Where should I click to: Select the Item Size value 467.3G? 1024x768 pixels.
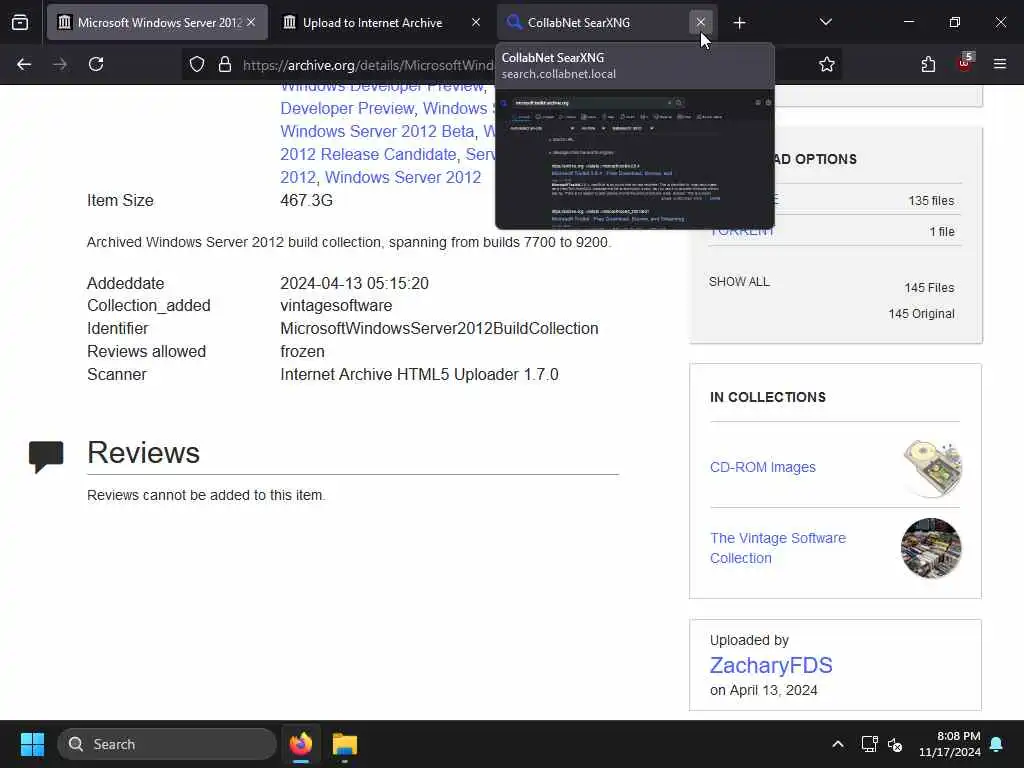point(306,200)
